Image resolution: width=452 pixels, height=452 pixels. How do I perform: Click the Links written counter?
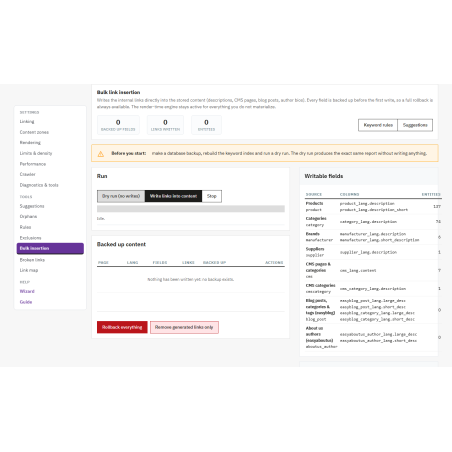165,125
